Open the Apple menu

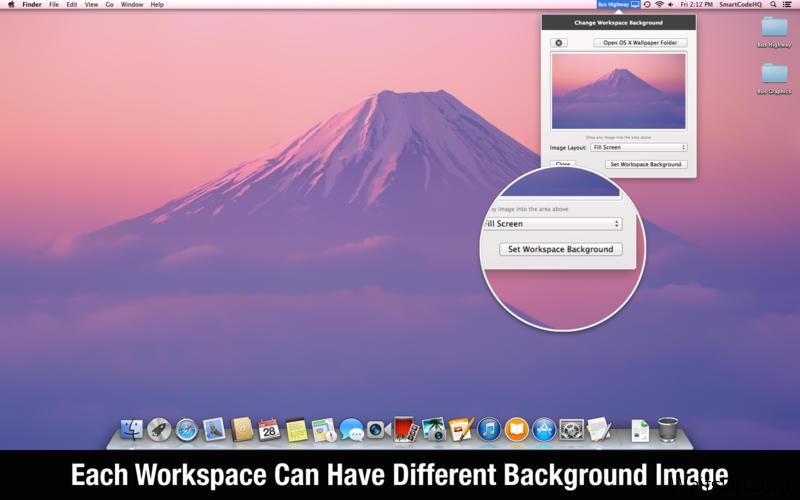coord(11,4)
